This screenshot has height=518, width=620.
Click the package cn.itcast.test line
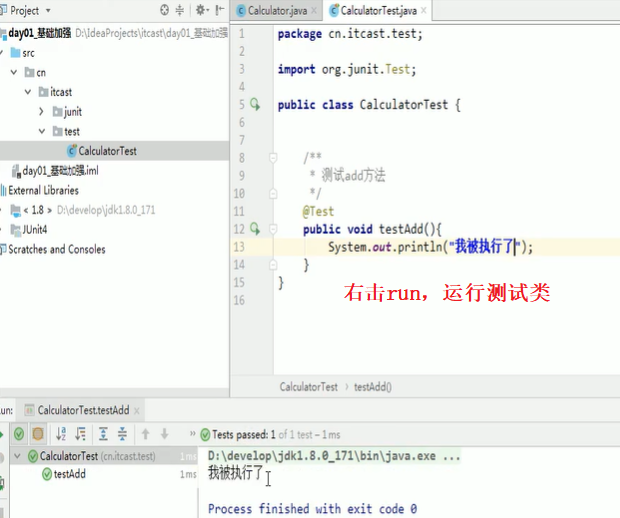pyautogui.click(x=350, y=34)
